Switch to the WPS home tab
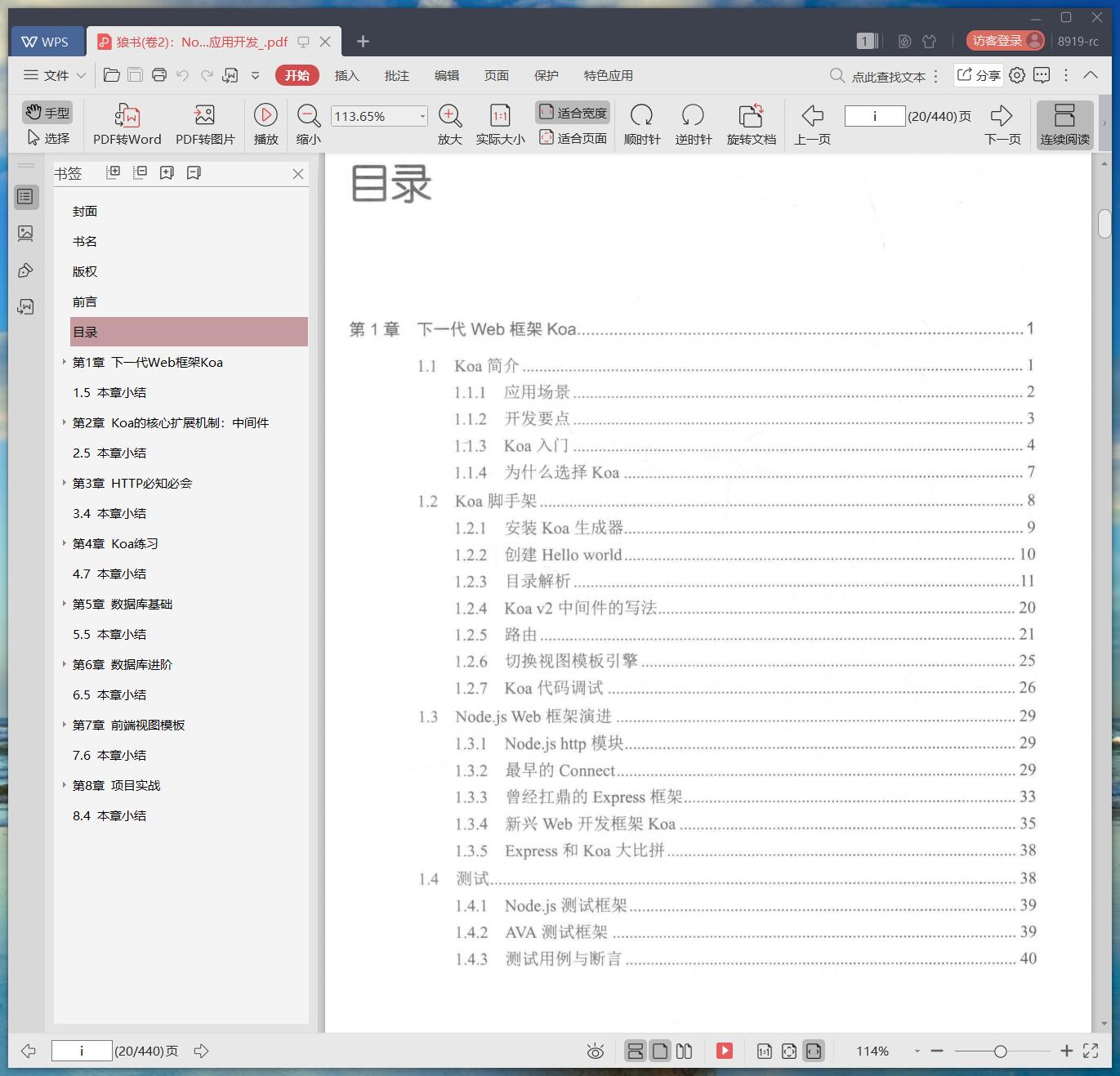 coord(46,42)
